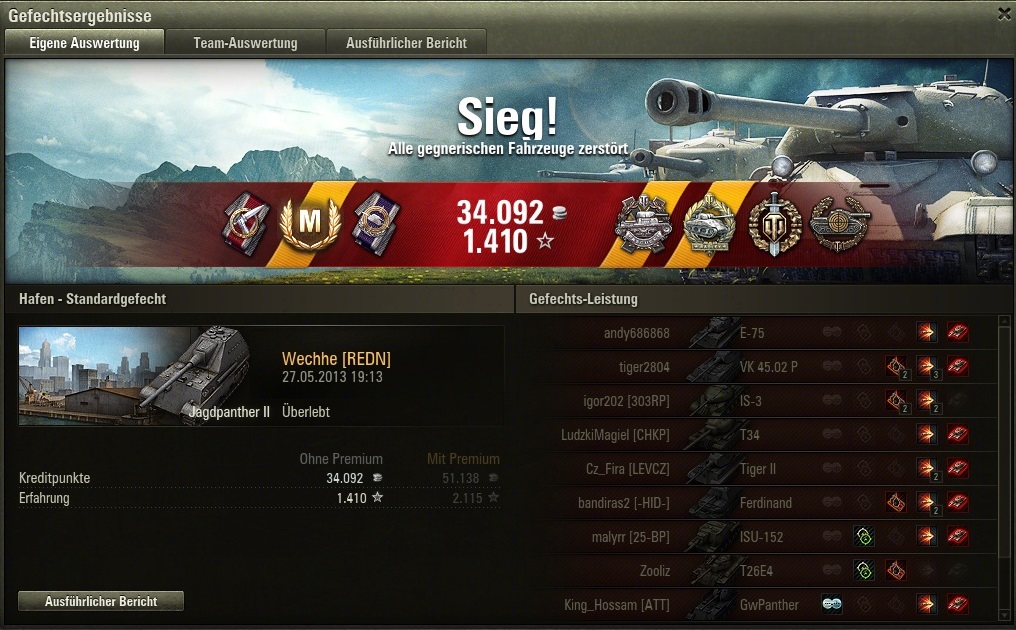Click the scrollbar down arrow in Gefechts-Leistung
Image resolution: width=1016 pixels, height=630 pixels.
click(x=1006, y=615)
